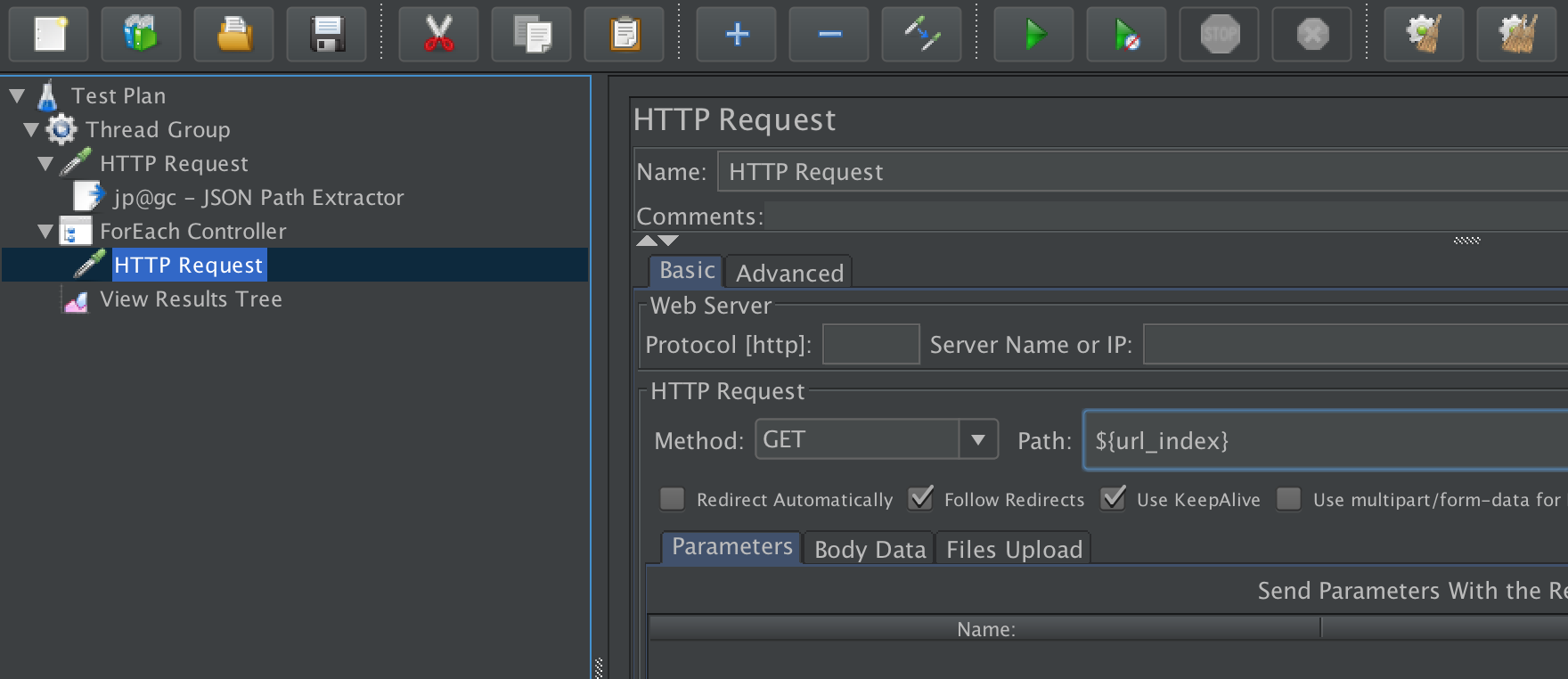Image resolution: width=1568 pixels, height=679 pixels.
Task: Open the Body Data tab
Action: 870,549
